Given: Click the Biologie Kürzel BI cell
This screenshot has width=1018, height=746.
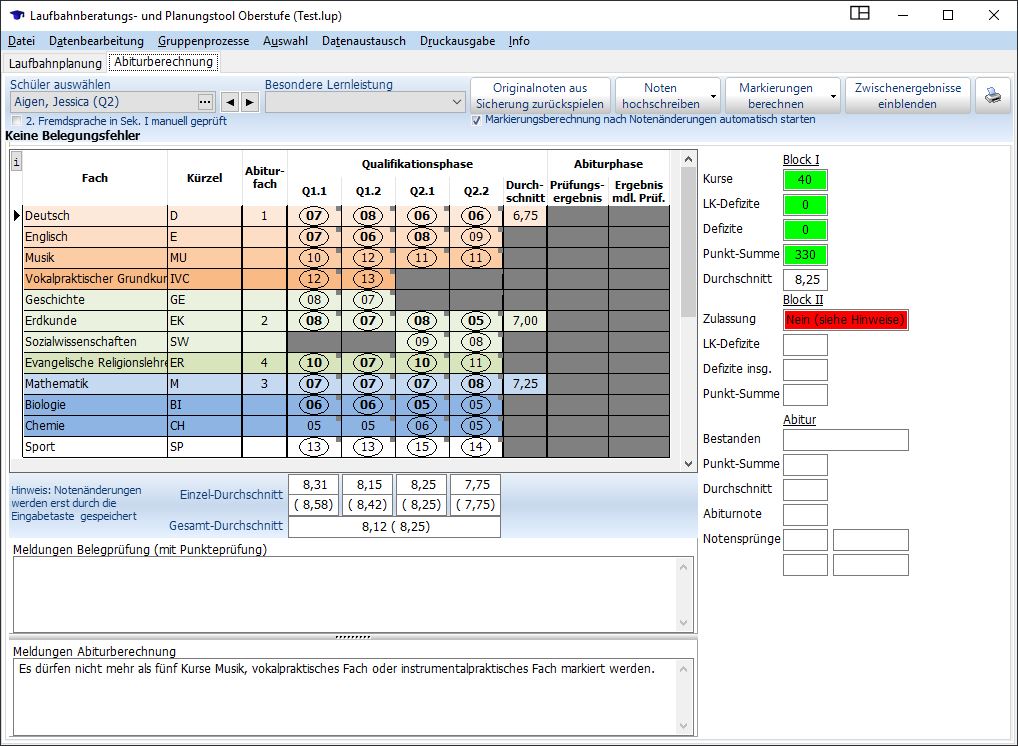Looking at the screenshot, I should pos(205,404).
